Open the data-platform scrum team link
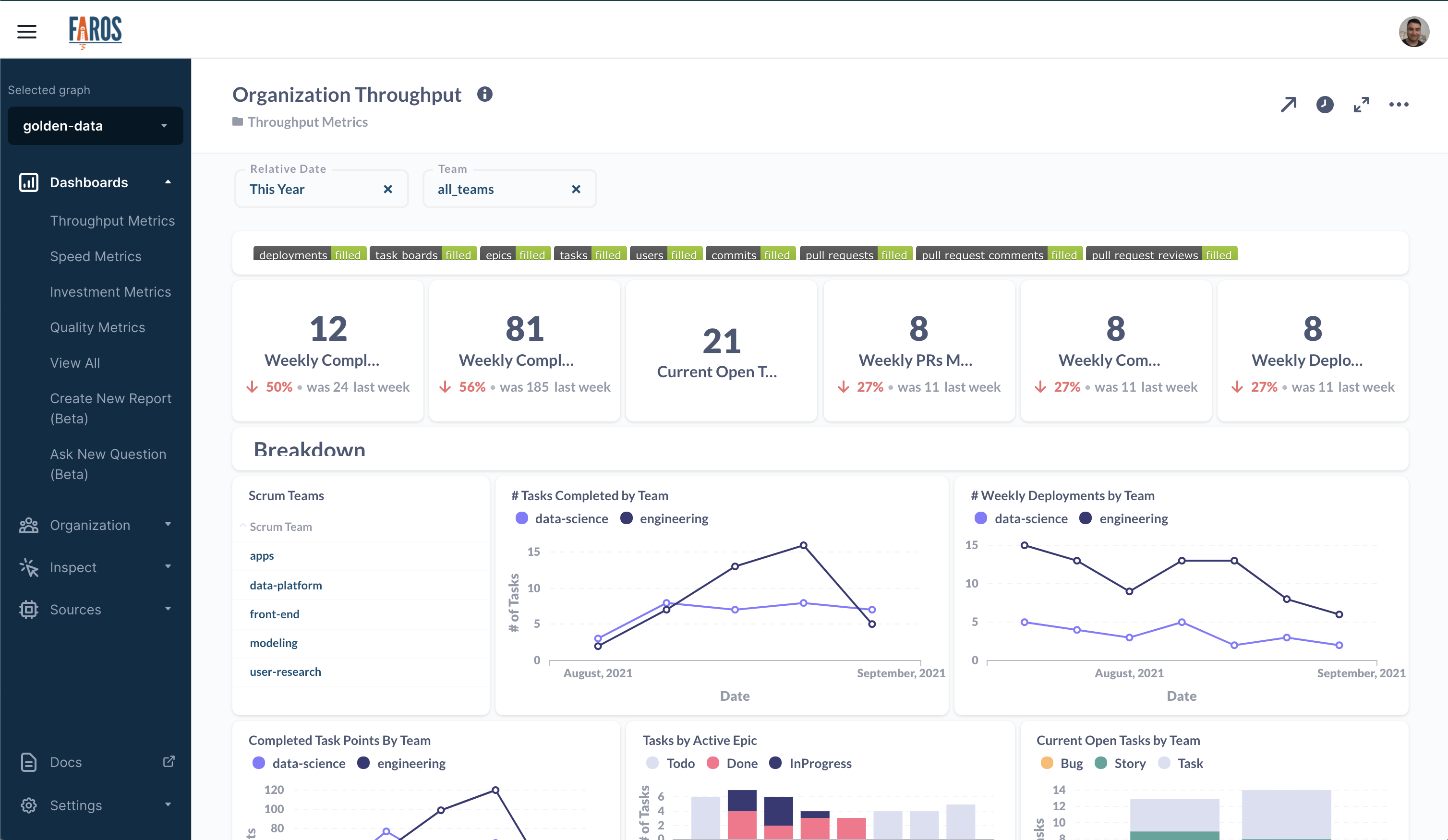 286,585
